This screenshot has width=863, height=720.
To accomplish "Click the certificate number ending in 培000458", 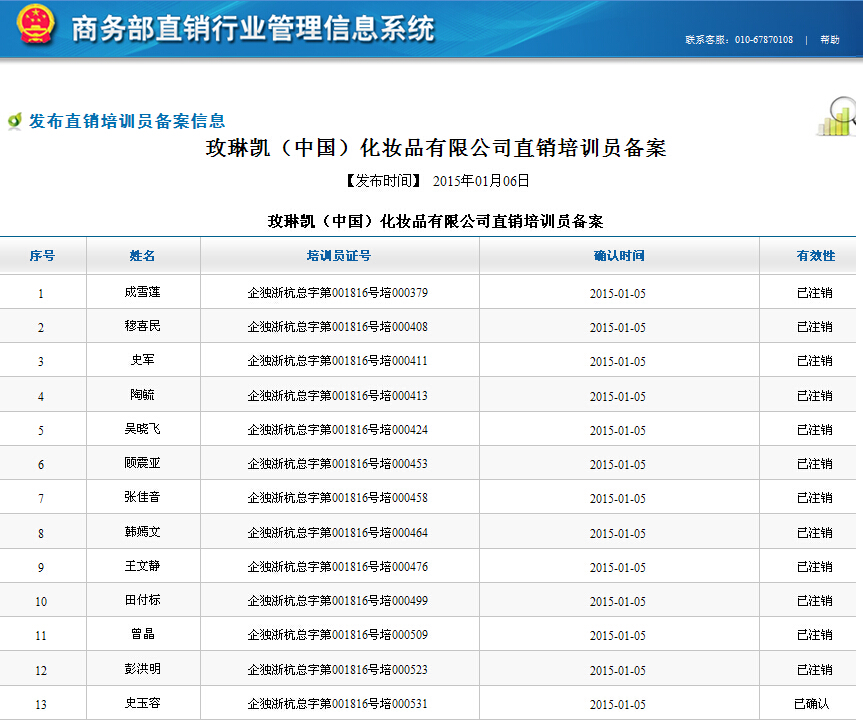I will click(337, 498).
